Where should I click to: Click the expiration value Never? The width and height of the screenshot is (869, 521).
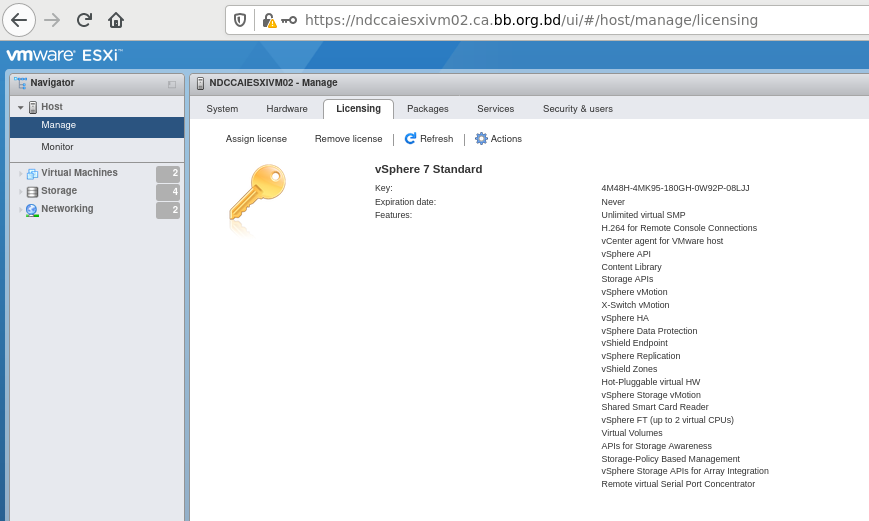(x=613, y=202)
